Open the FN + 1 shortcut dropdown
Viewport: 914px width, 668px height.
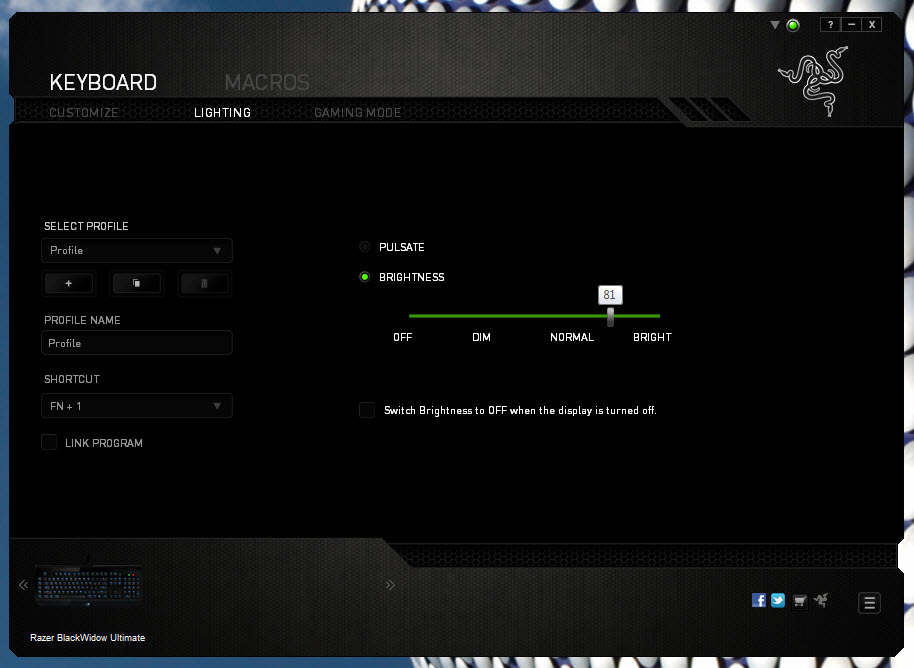coord(137,406)
